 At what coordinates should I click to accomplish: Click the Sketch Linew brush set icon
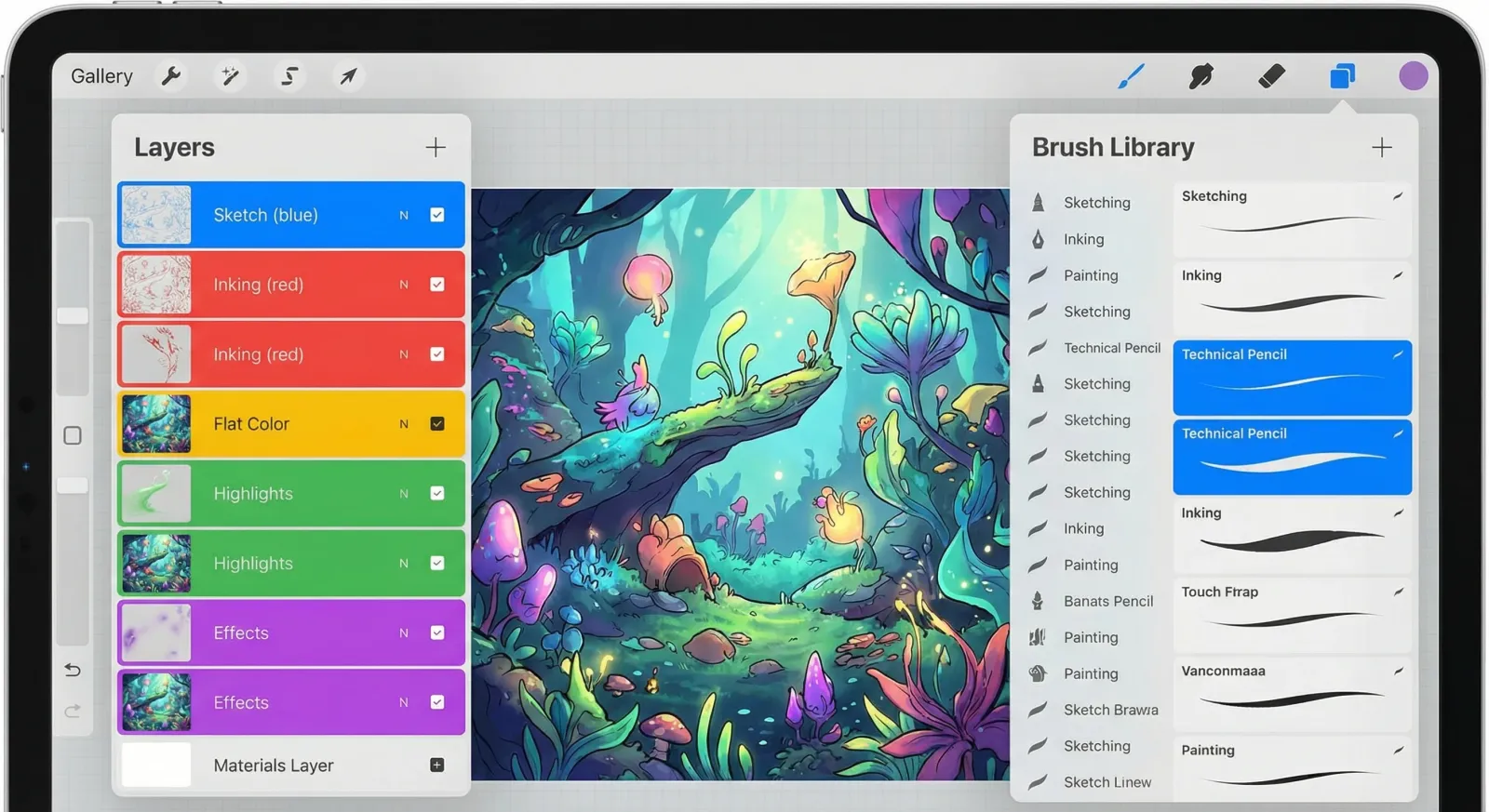coord(1038,782)
